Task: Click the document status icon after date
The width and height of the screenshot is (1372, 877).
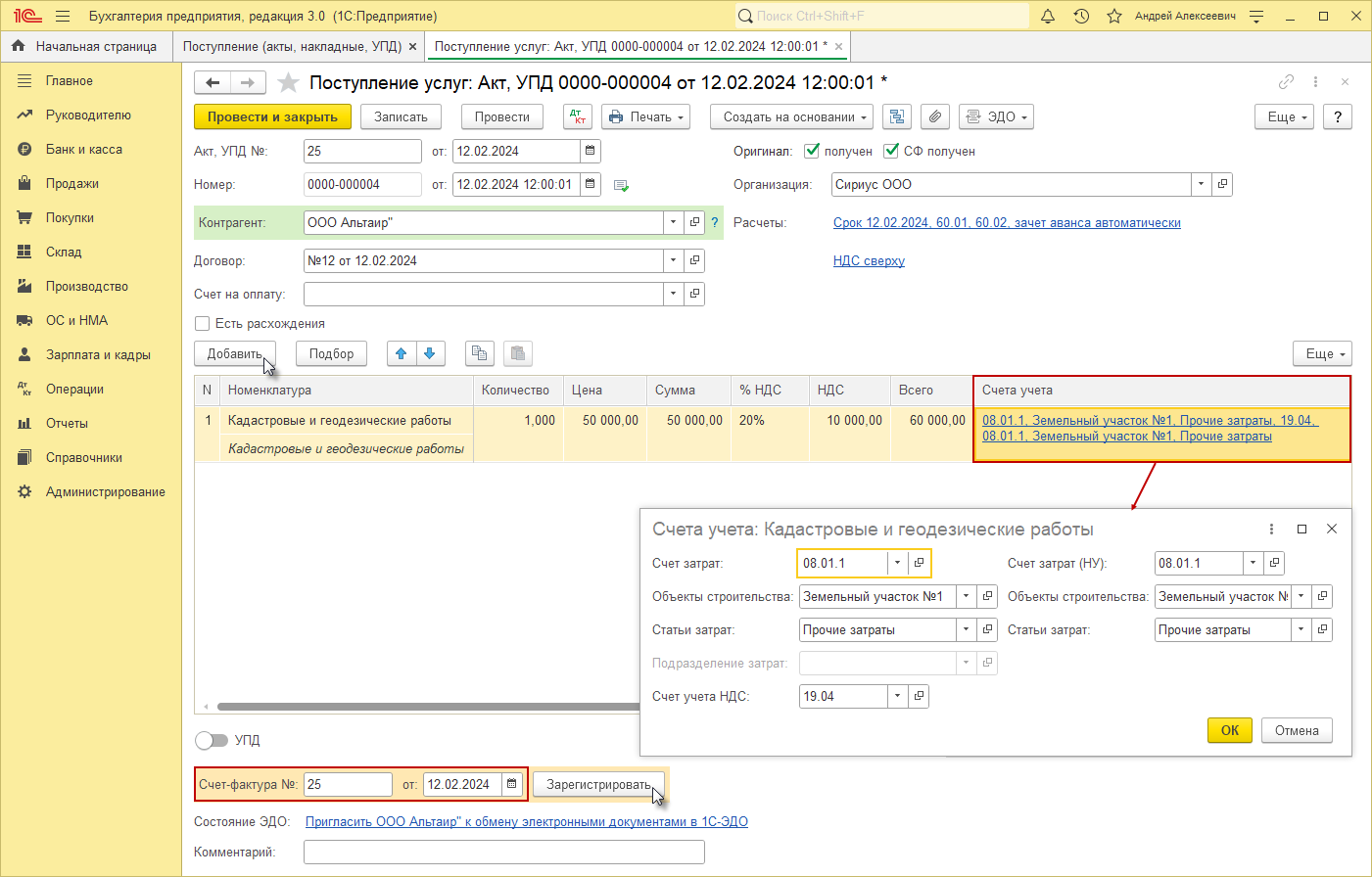Action: point(621,185)
